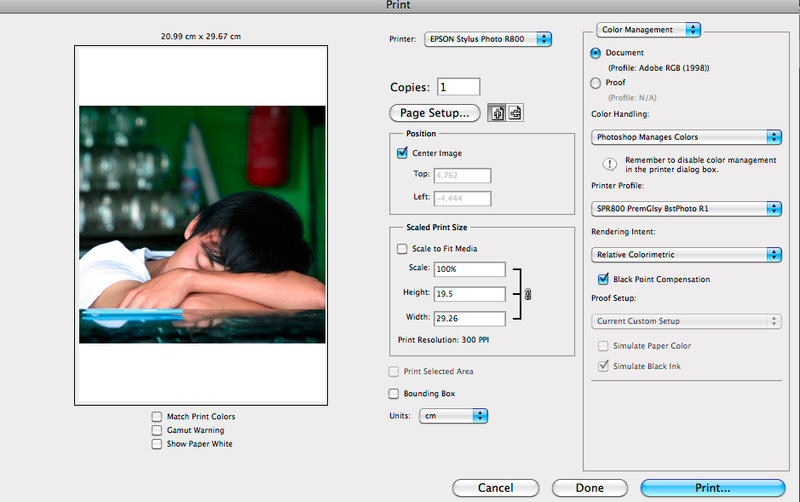The width and height of the screenshot is (800, 502).
Task: Click the print preview image thumbnail
Action: (202, 224)
